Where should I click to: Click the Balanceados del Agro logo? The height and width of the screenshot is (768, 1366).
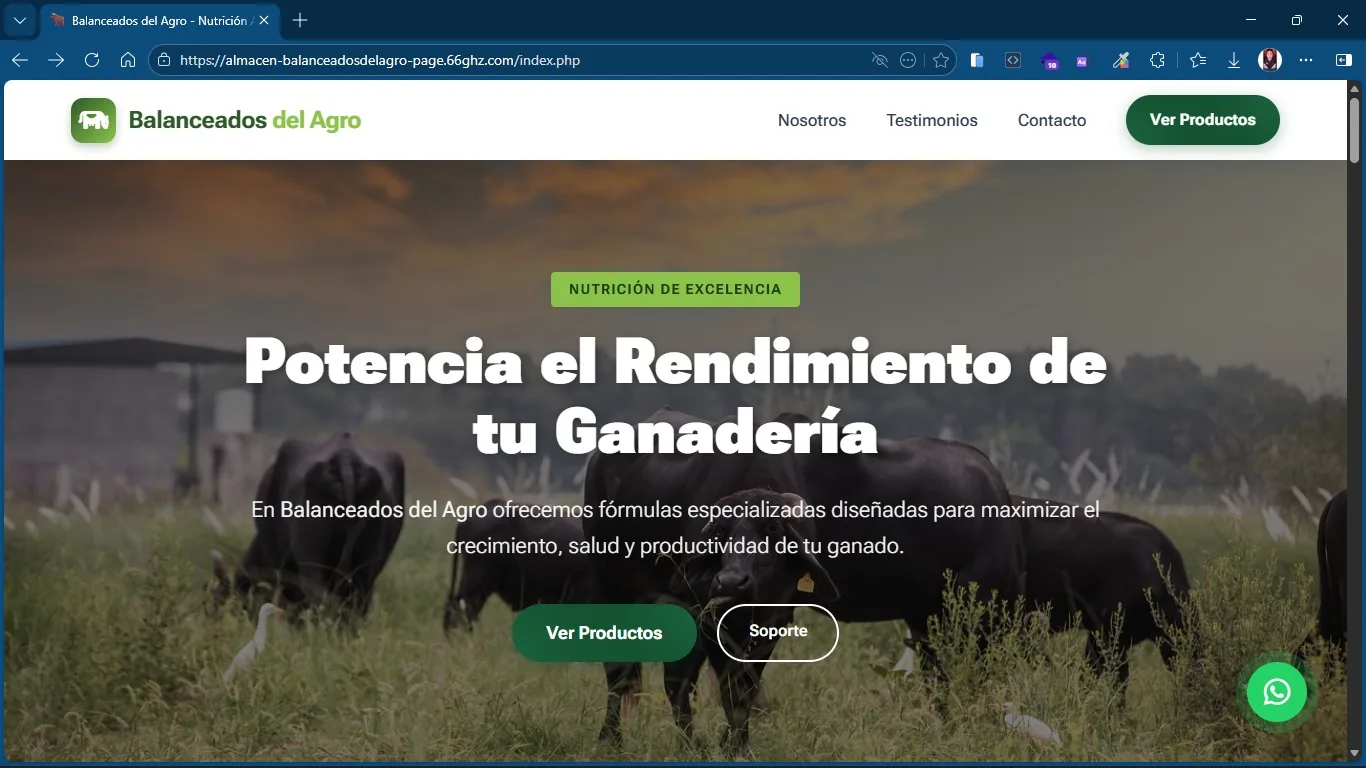[x=215, y=120]
